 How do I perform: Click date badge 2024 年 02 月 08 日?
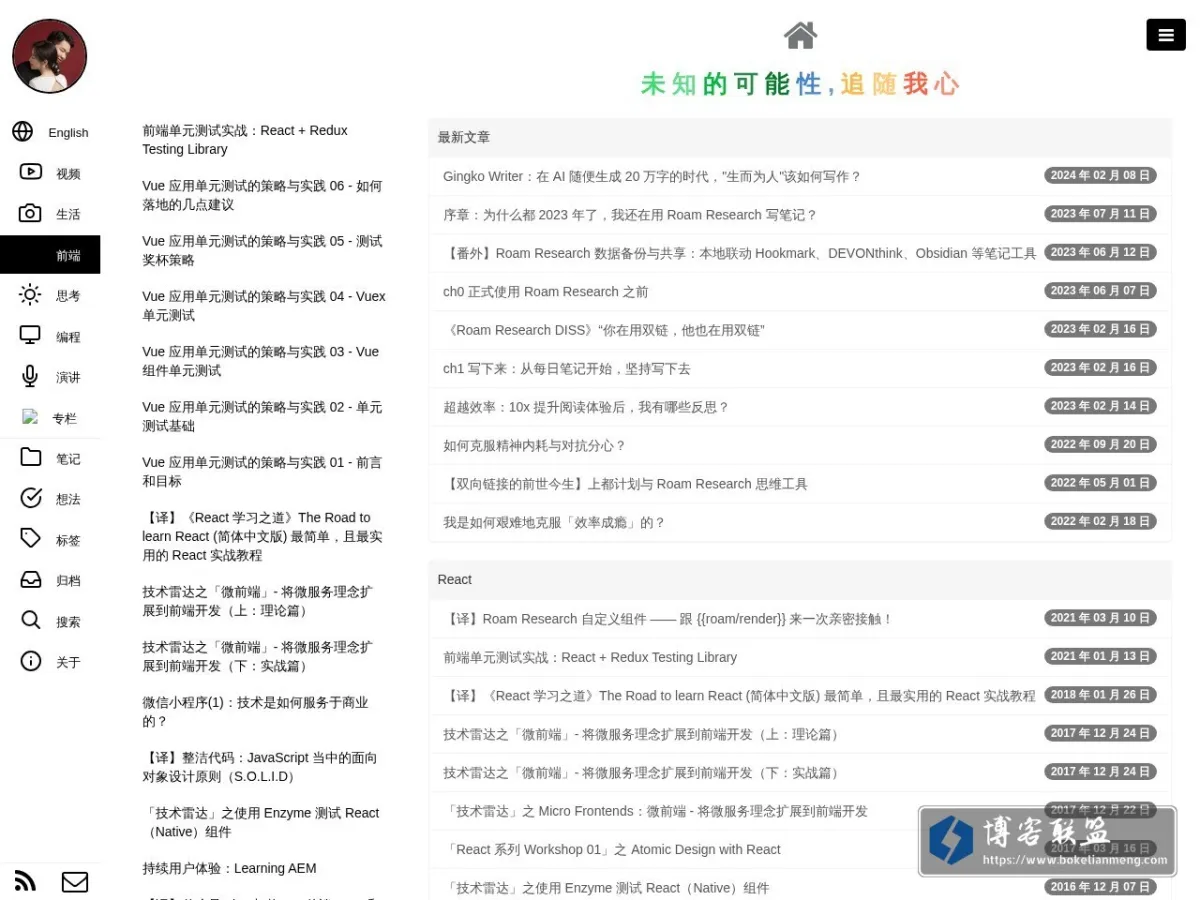pyautogui.click(x=1100, y=175)
